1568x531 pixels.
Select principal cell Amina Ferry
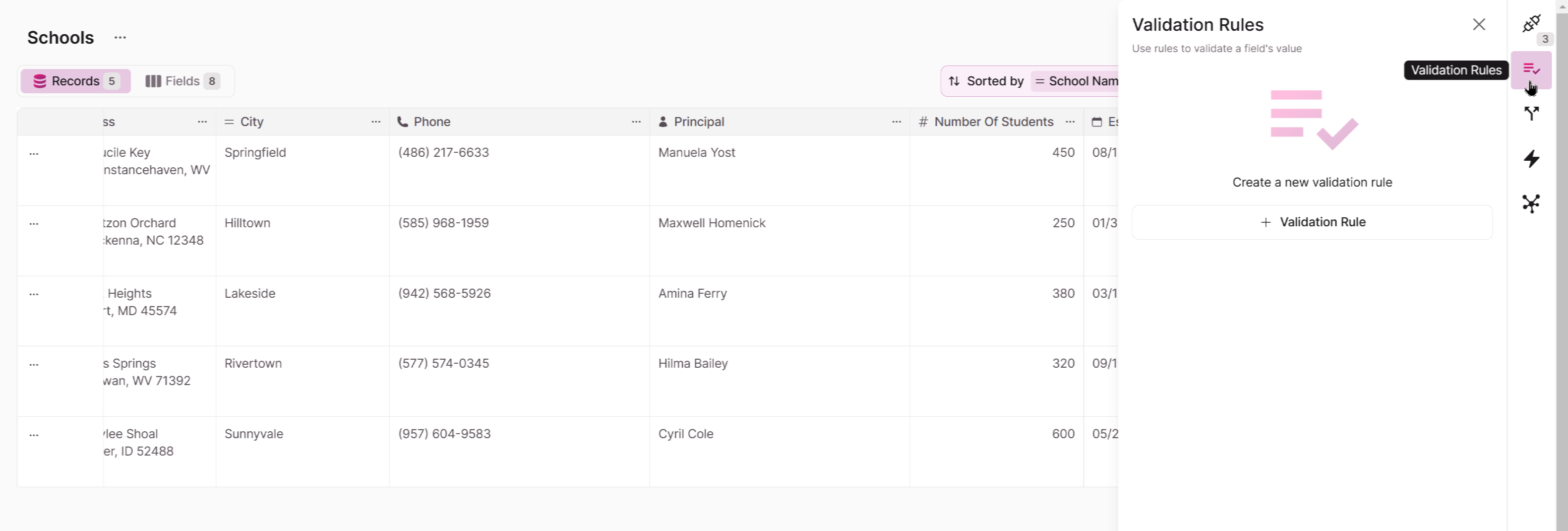pyautogui.click(x=780, y=311)
